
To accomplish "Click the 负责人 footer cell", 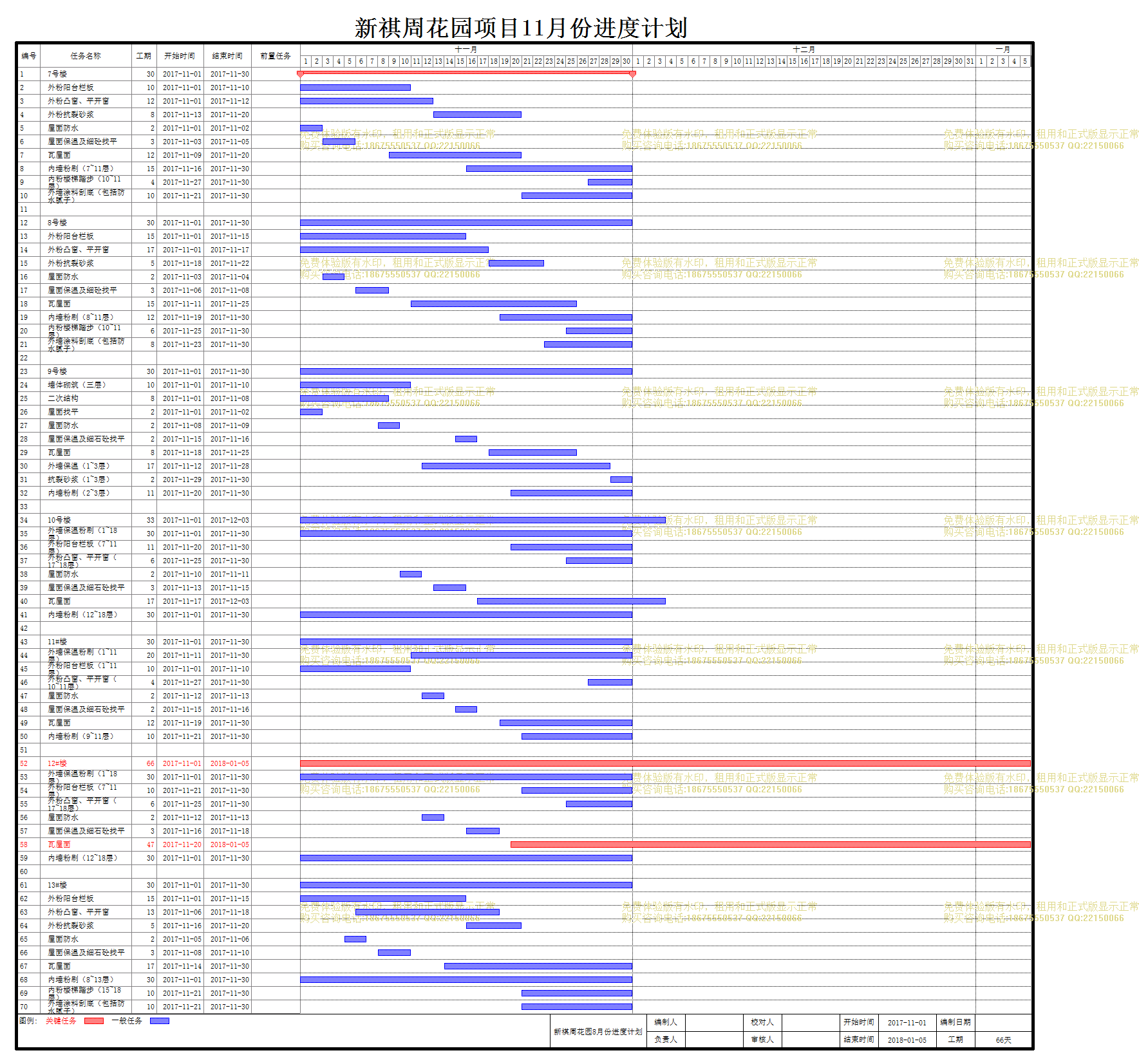I will click(666, 1040).
